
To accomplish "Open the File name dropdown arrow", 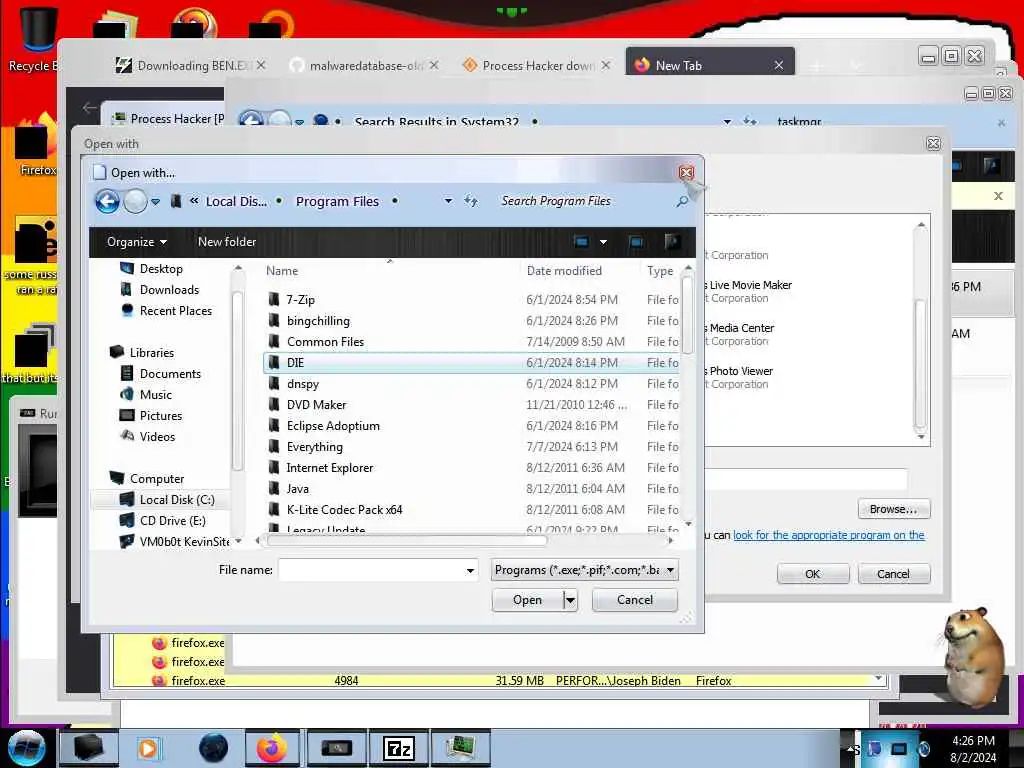I will pyautogui.click(x=470, y=570).
